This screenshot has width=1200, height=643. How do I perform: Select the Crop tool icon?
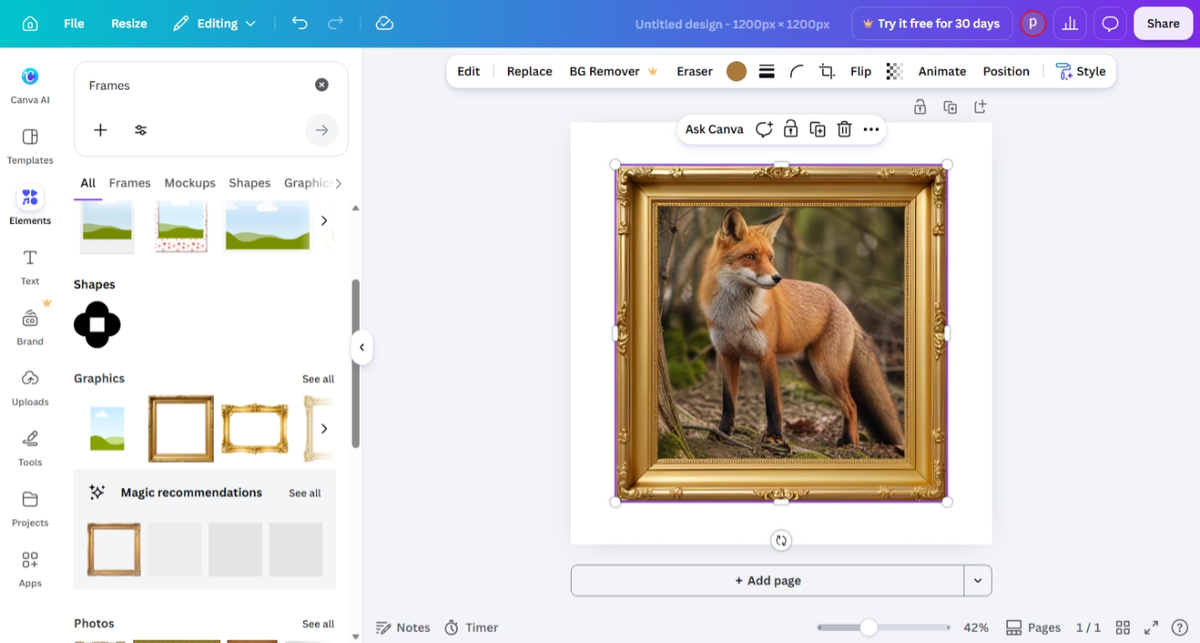[x=827, y=71]
